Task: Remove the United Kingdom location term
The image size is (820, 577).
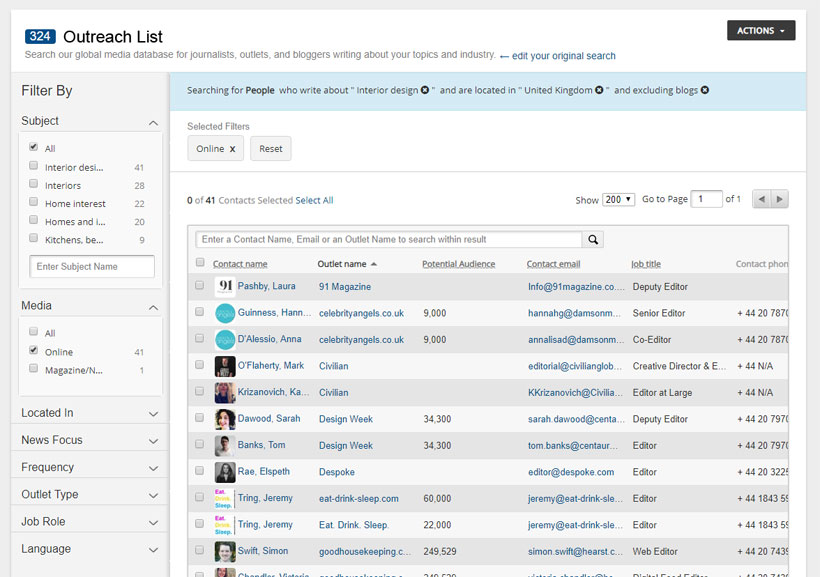Action: coord(599,90)
